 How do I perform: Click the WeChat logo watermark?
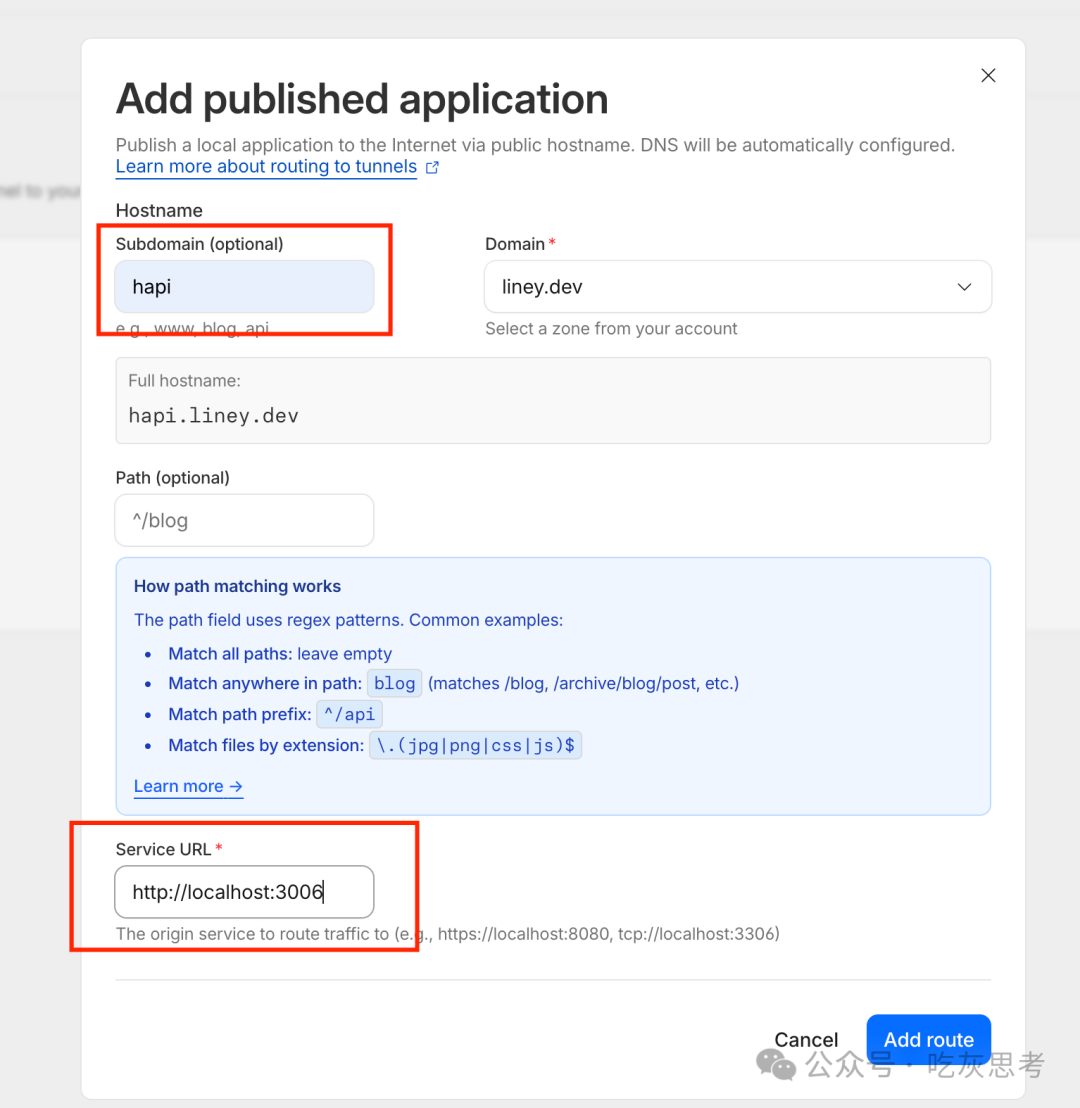coord(775,1065)
